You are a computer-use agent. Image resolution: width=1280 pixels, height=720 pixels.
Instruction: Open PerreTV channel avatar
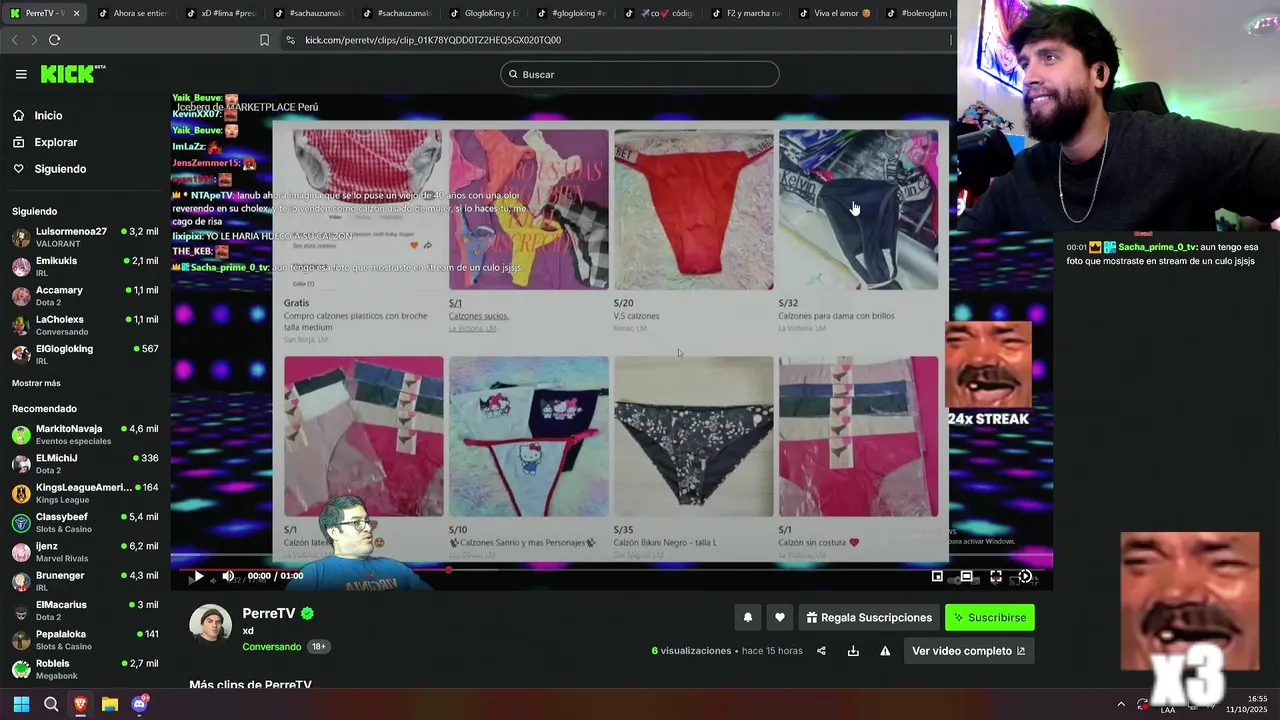point(211,625)
